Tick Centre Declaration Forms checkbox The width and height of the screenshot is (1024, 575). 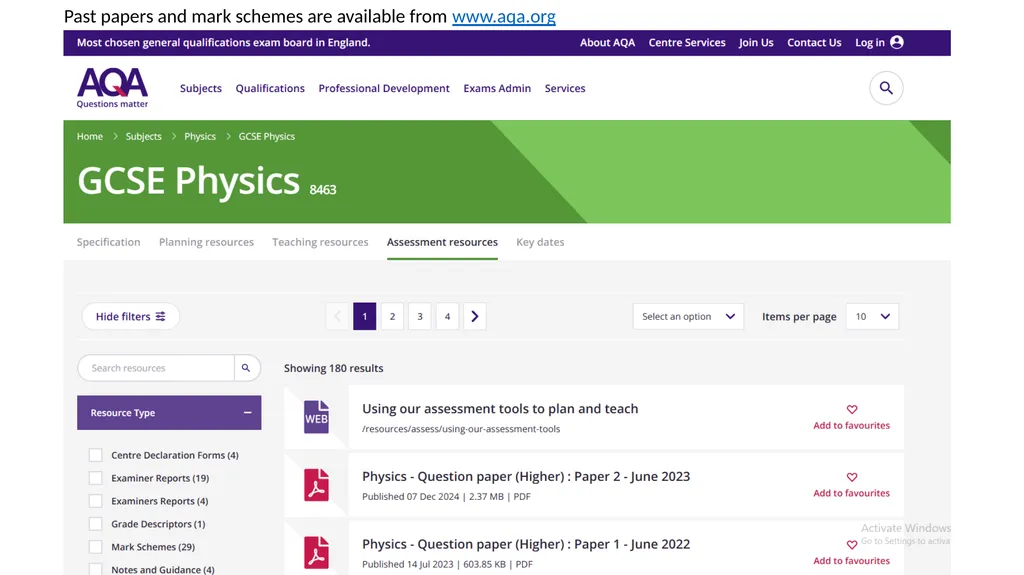(x=95, y=455)
